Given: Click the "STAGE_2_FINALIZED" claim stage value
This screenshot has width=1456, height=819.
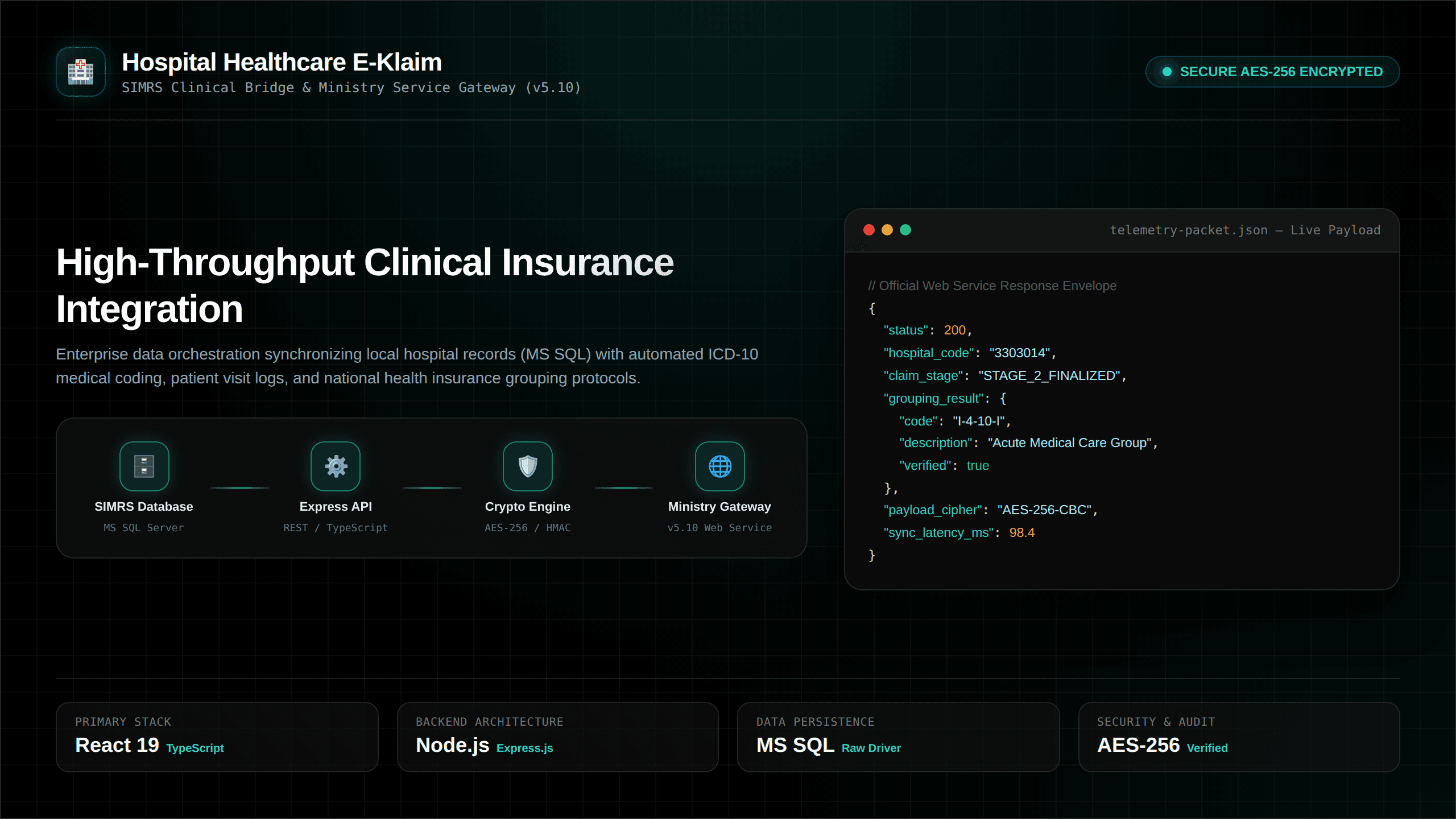Looking at the screenshot, I should click(1049, 375).
